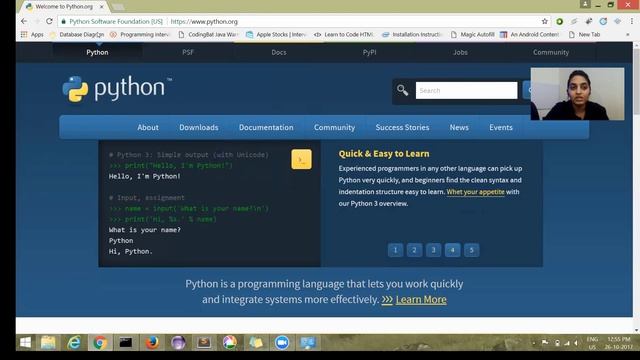Open the Learn to Code HTML bookmark
This screenshot has height=360, width=640.
[x=344, y=35]
